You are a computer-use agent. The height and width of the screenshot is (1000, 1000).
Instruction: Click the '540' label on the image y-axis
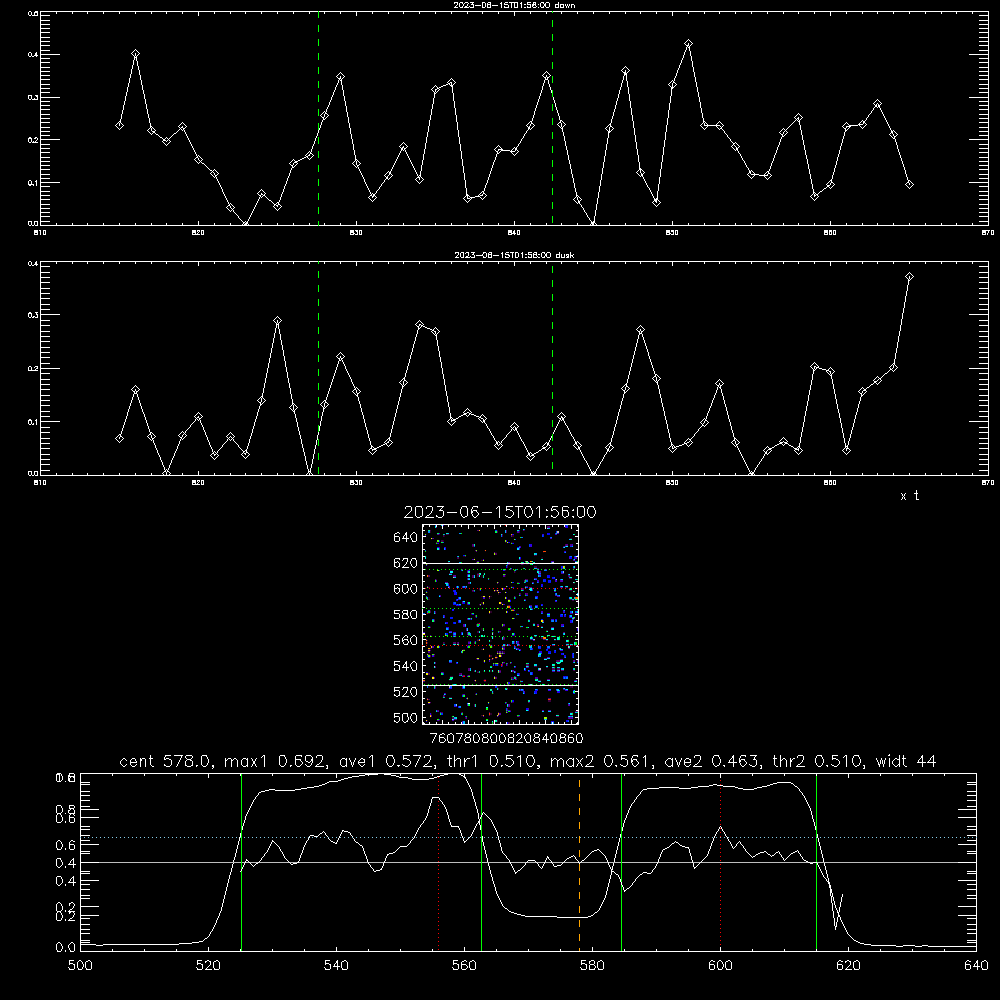tap(406, 666)
